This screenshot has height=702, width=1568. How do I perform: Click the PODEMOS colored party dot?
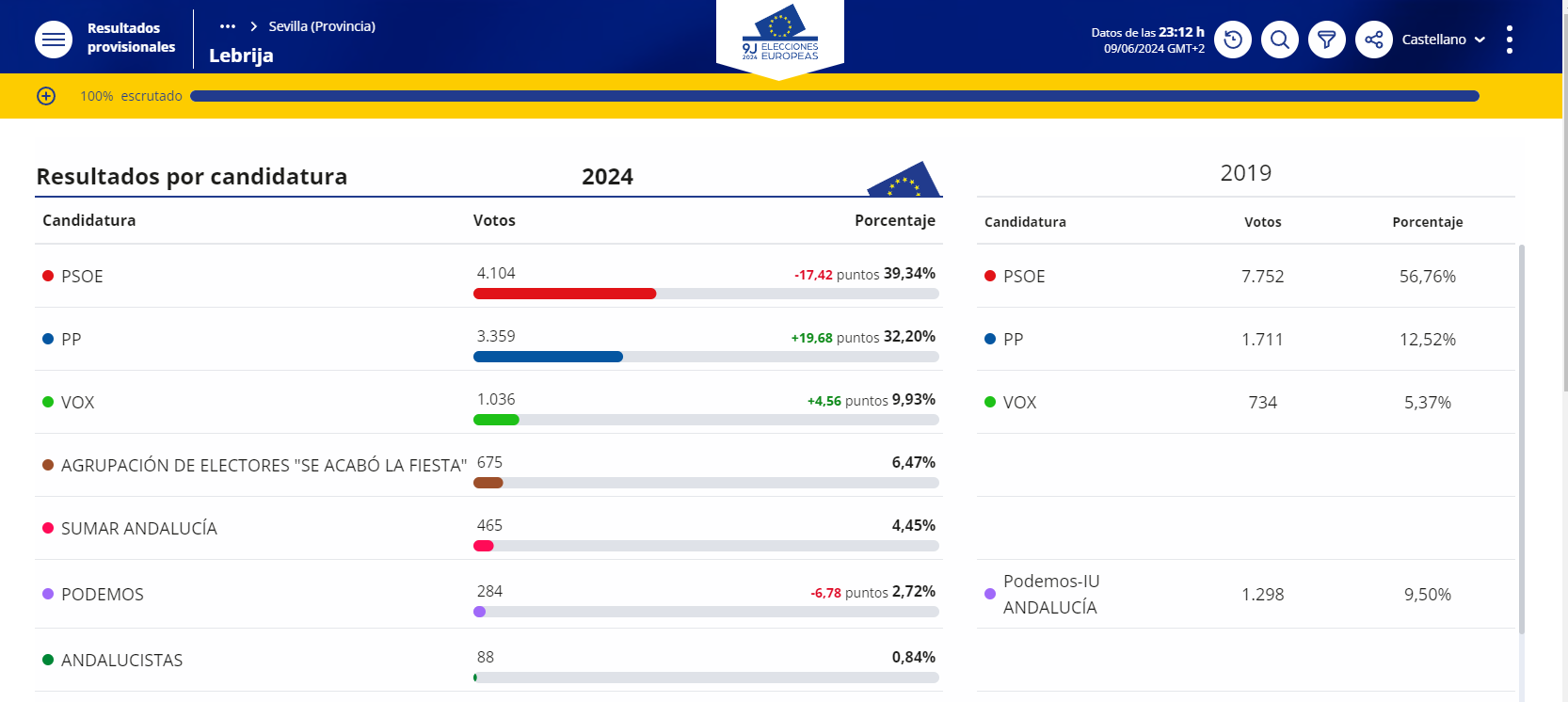coord(47,594)
